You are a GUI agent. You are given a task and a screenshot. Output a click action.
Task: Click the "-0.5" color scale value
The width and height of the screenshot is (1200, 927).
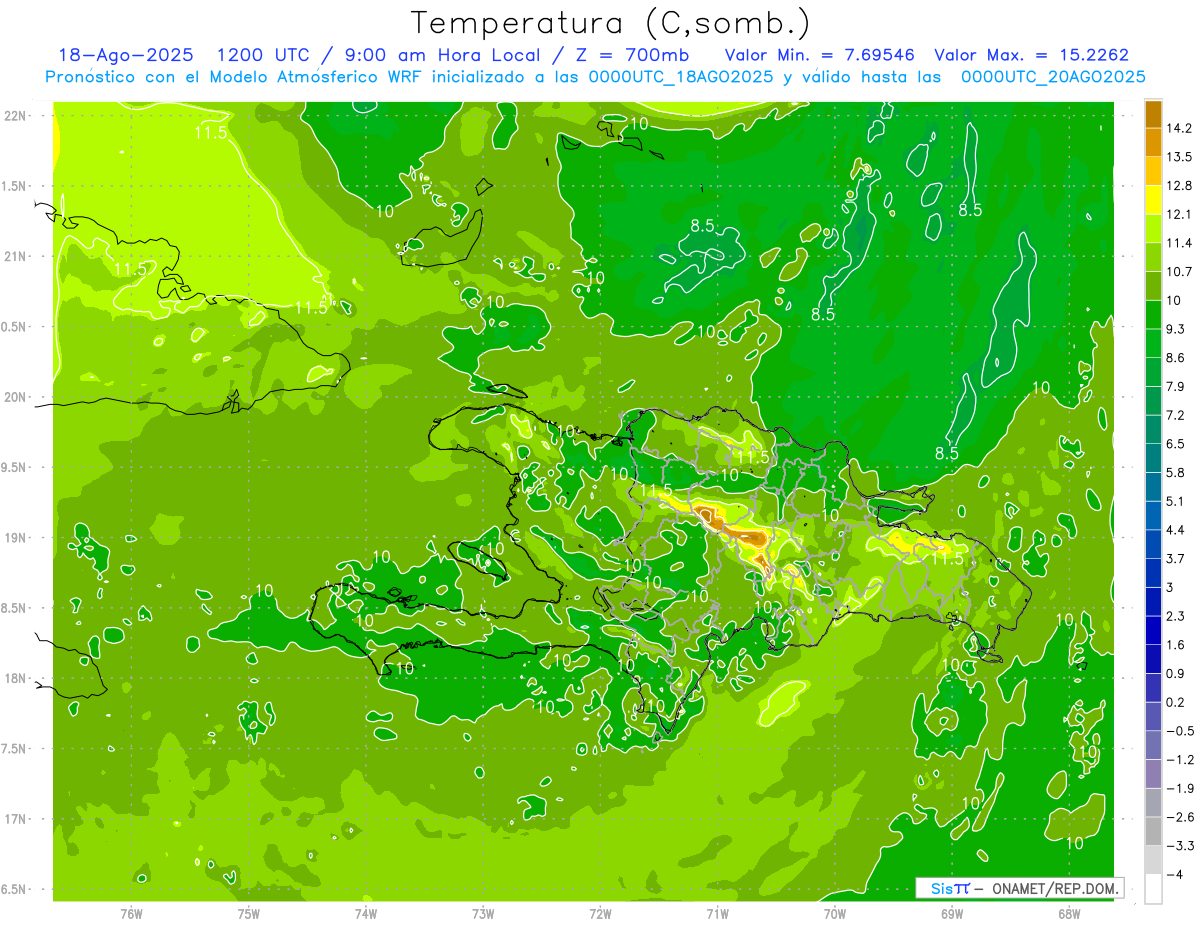coord(1180,731)
